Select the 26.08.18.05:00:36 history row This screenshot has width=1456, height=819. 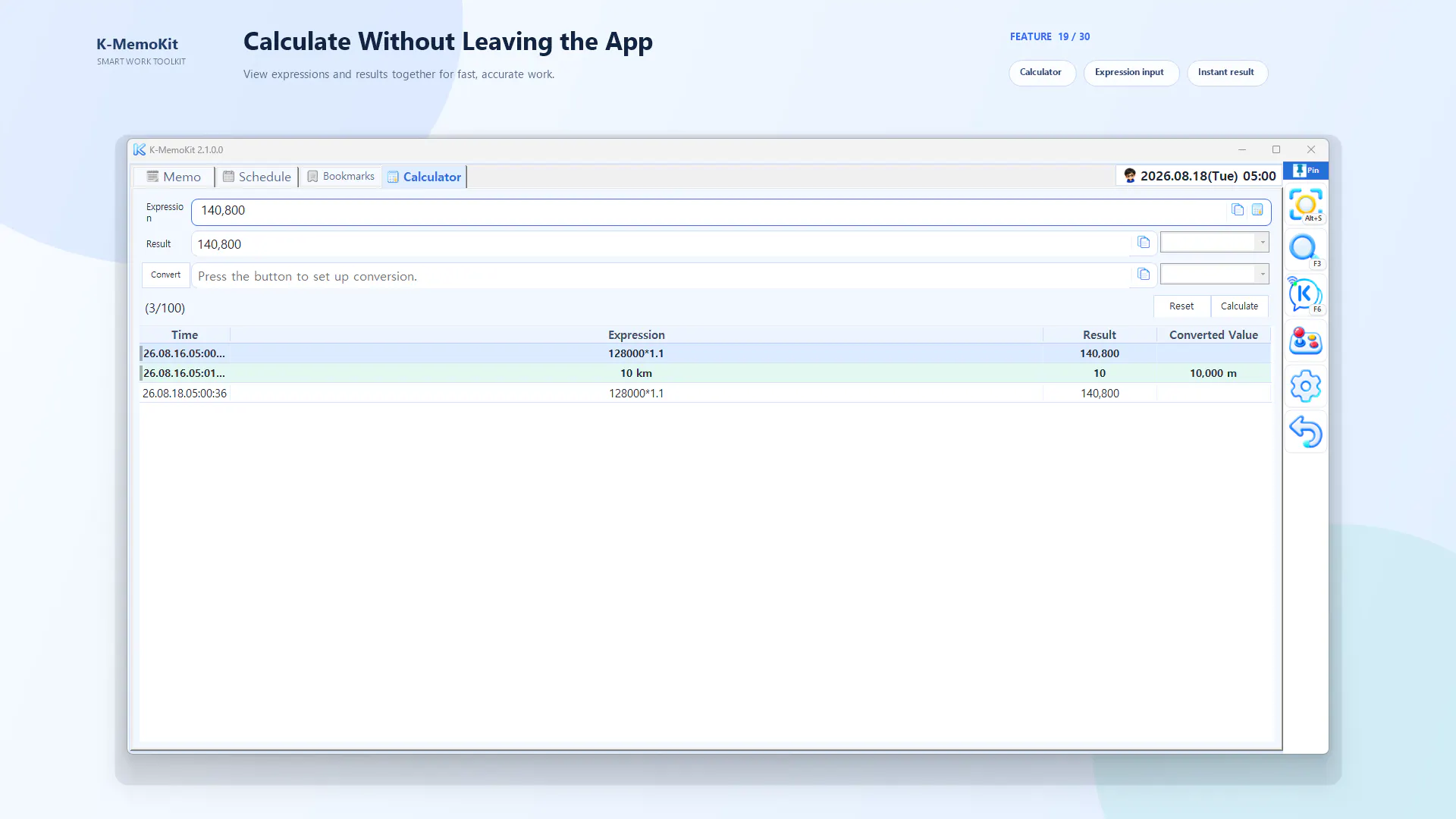(x=705, y=393)
